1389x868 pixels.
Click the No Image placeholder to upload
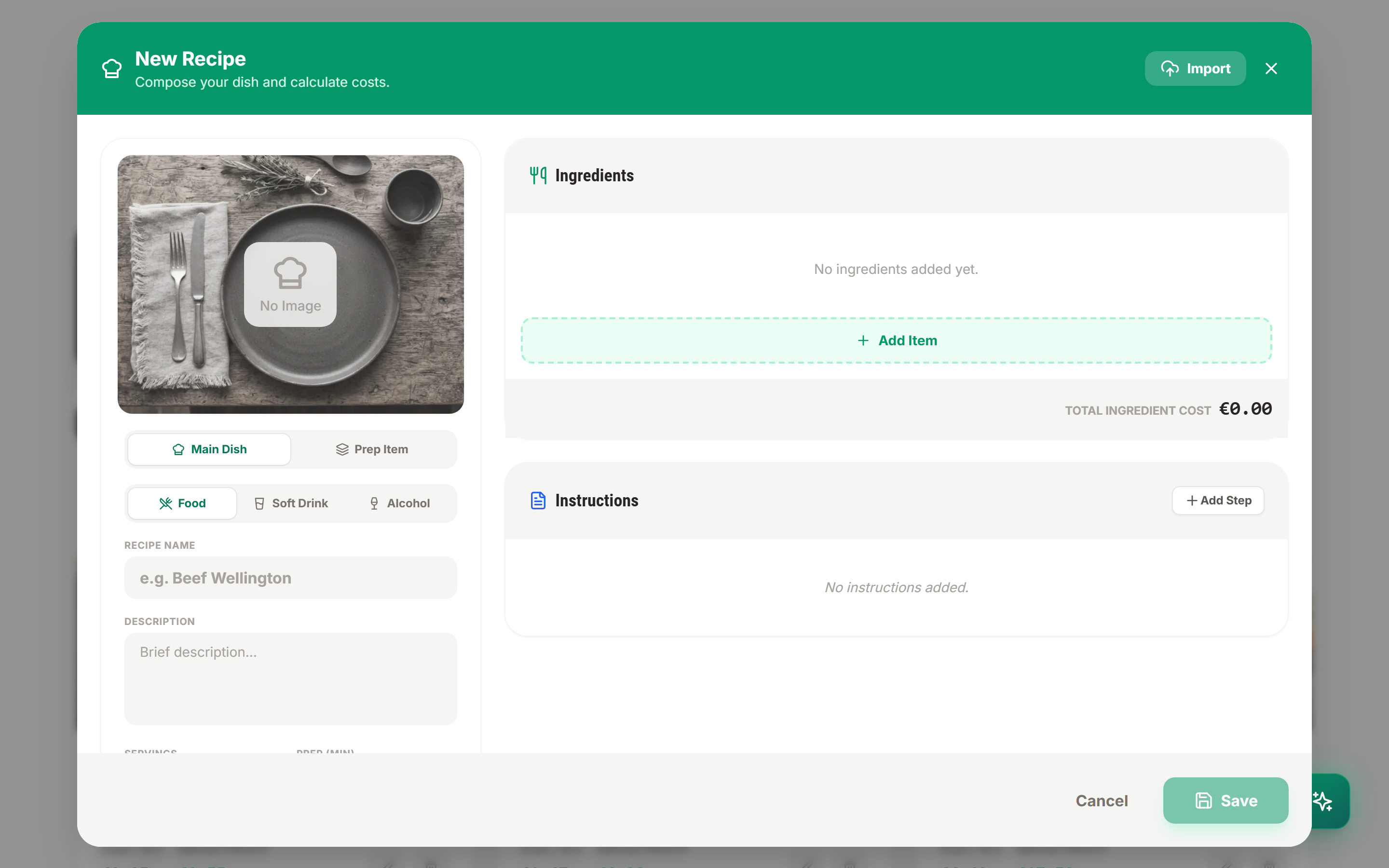[x=290, y=284]
